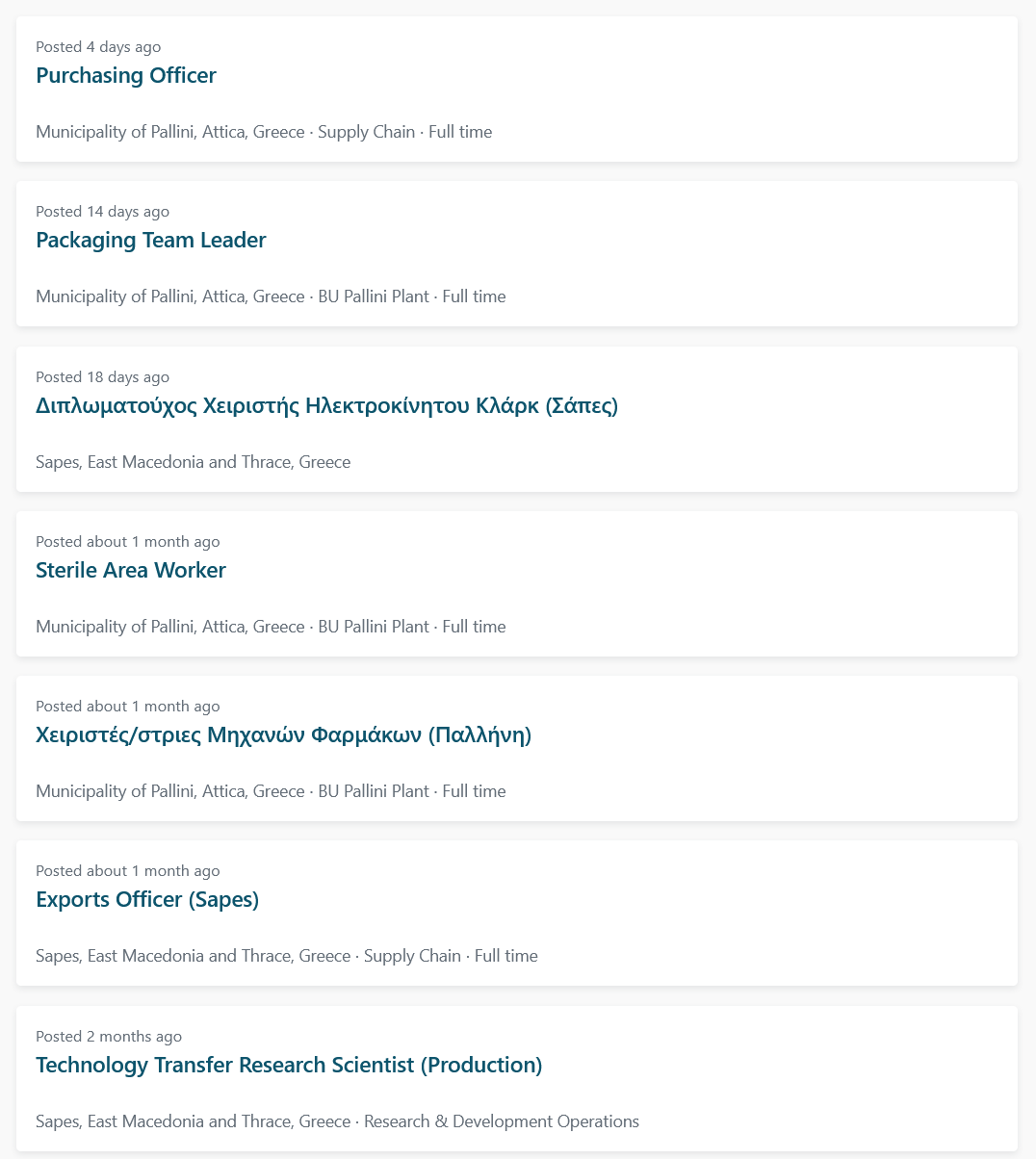Click the 'Posted 4 days ago' label

click(98, 47)
